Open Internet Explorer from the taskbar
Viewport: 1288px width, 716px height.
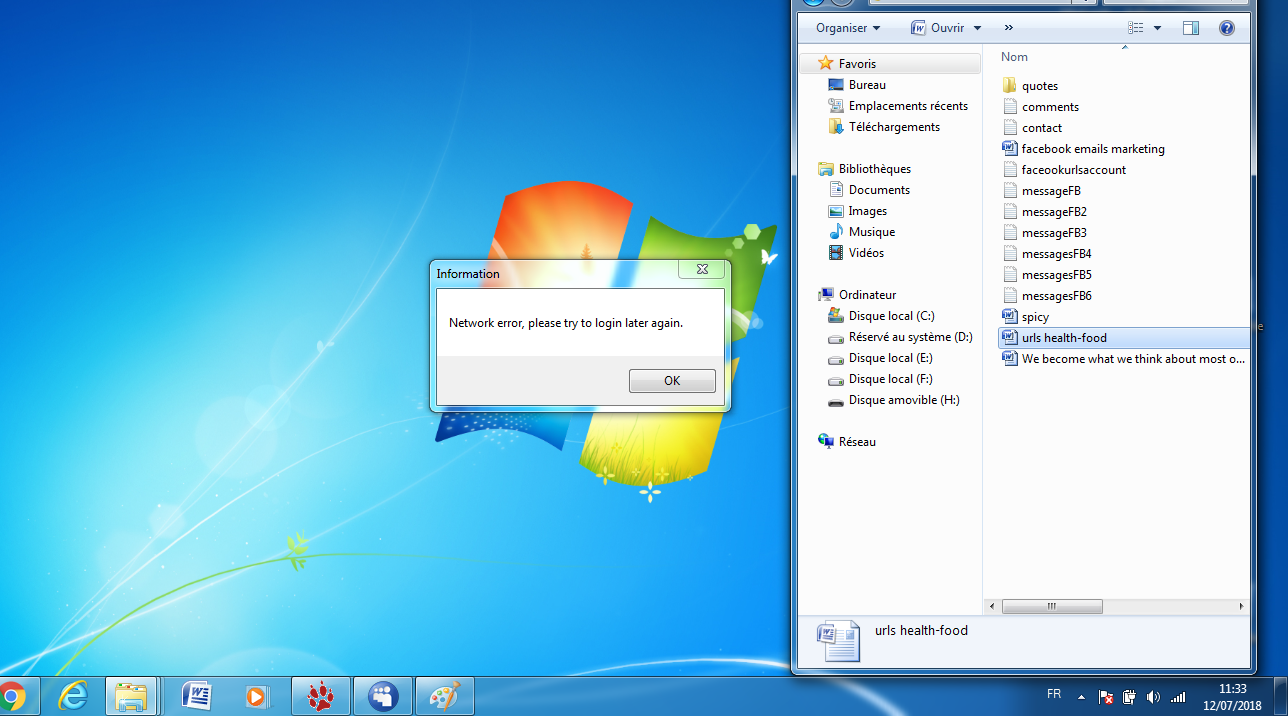73,696
